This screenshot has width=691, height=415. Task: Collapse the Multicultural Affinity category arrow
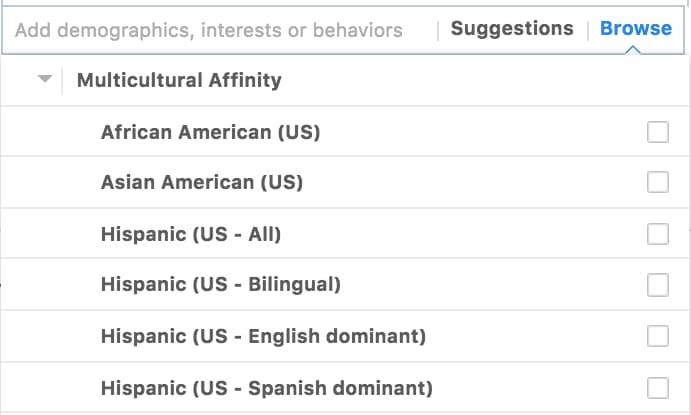tap(44, 80)
